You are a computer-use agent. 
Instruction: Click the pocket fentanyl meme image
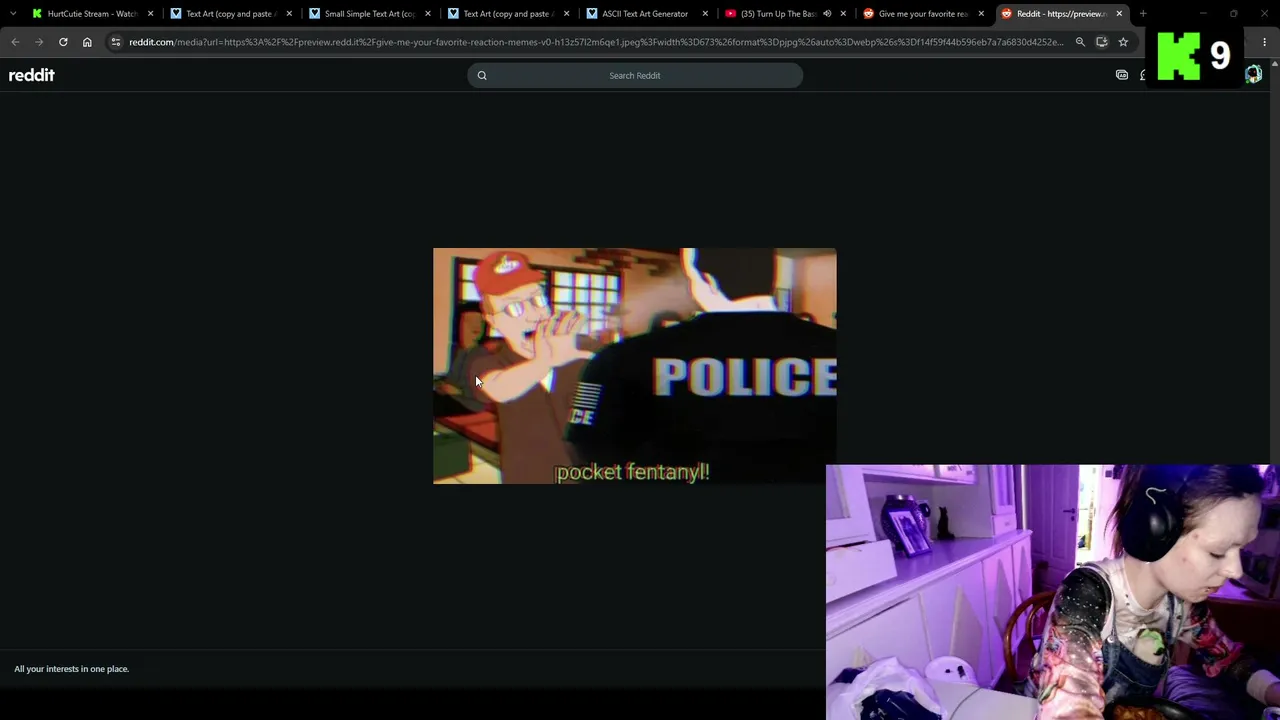point(635,366)
